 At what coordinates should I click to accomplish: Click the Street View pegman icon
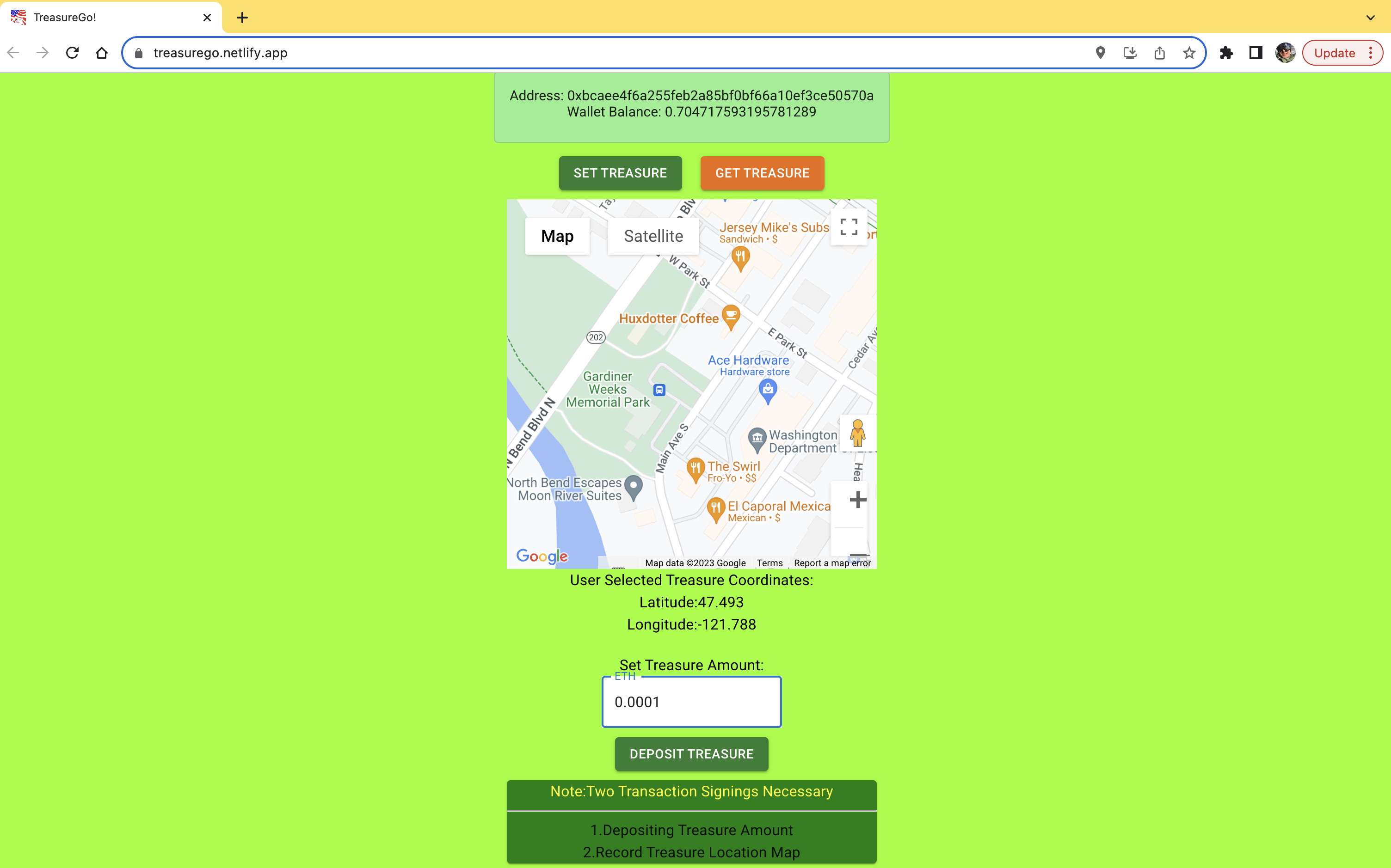click(857, 433)
